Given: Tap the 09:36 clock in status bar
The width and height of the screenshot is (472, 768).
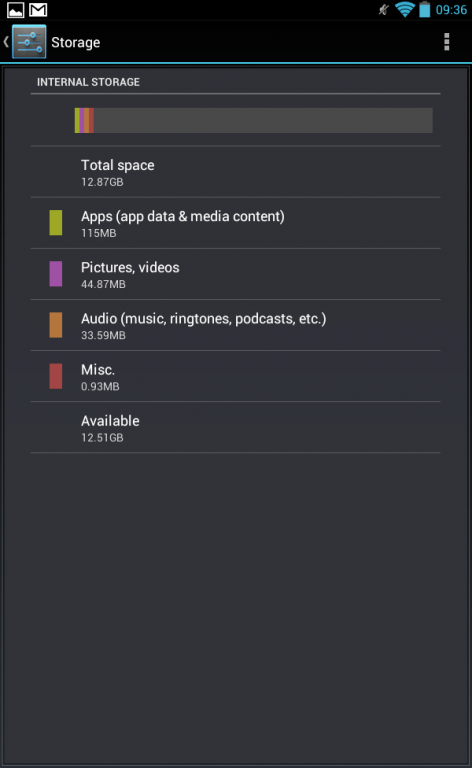Looking at the screenshot, I should (x=451, y=10).
